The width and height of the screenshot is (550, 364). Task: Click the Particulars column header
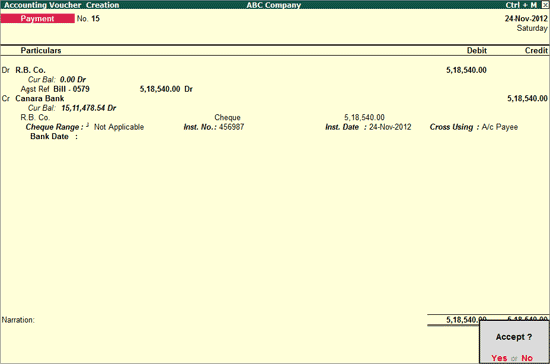pyautogui.click(x=41, y=50)
